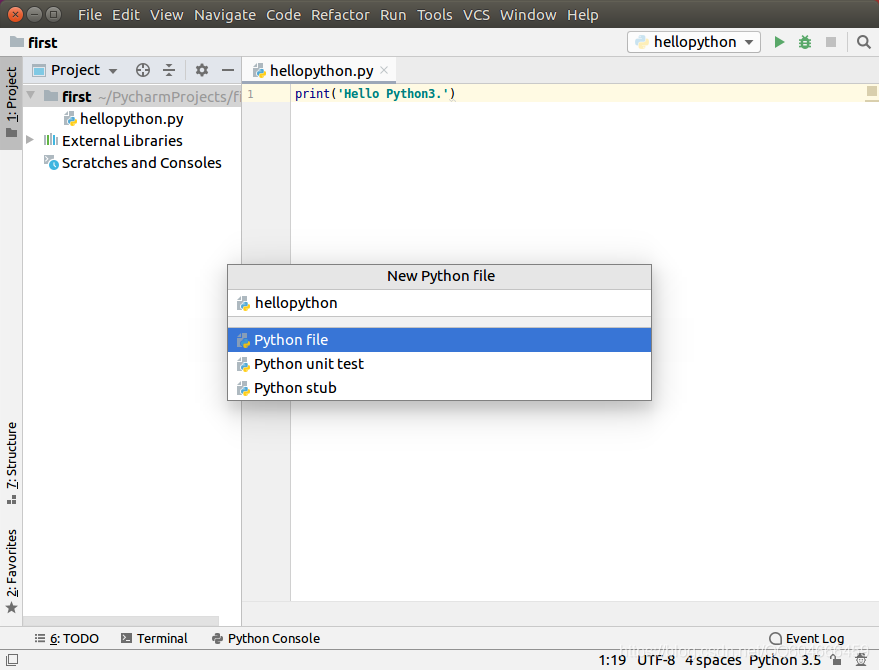Open the File menu
Screen dimensions: 879x670
(90, 15)
